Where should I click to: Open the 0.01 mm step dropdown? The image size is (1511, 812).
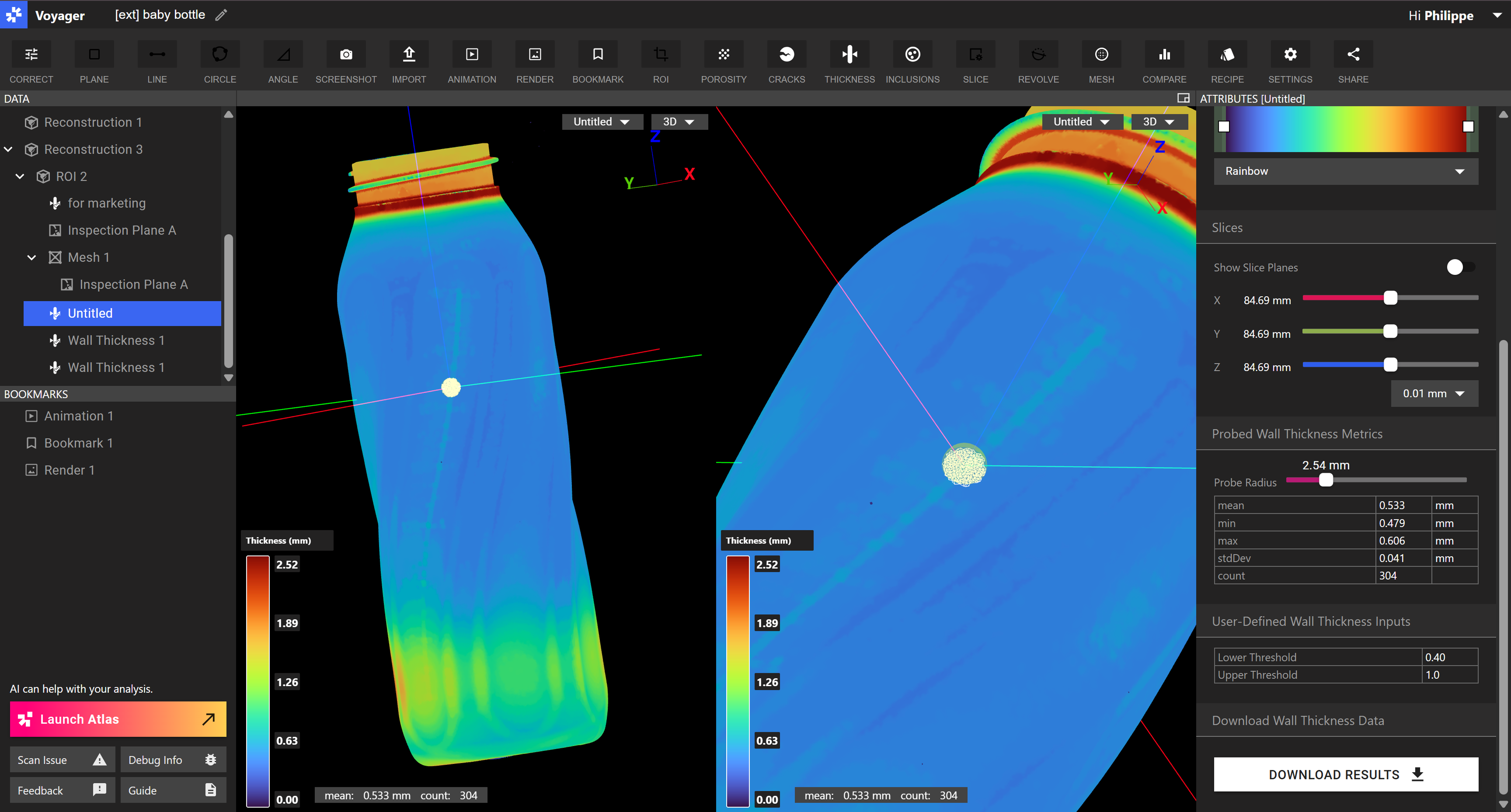1434,393
